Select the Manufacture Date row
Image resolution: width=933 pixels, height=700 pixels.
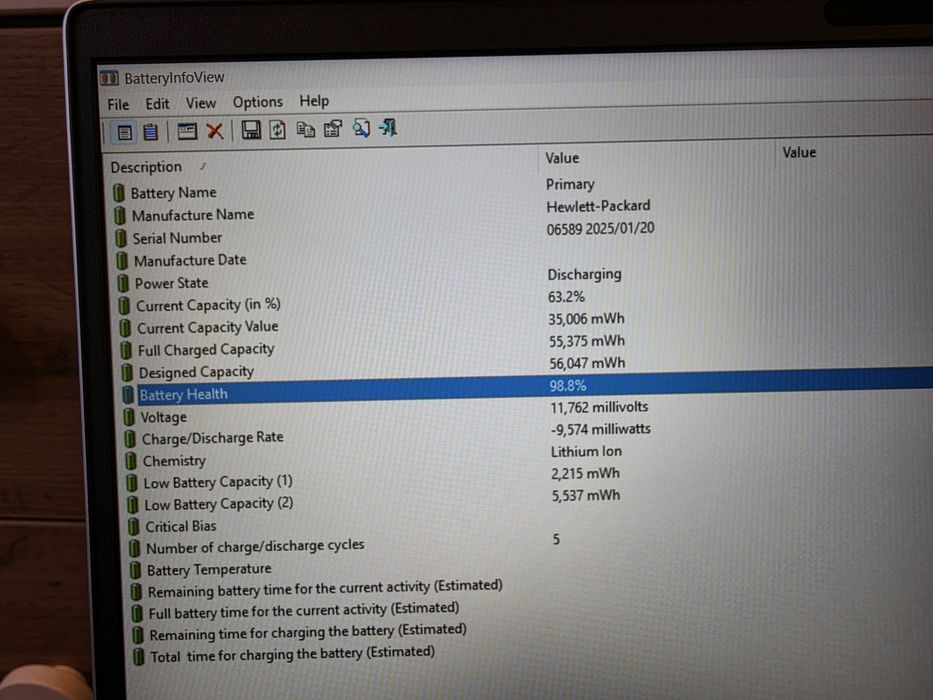pos(190,260)
